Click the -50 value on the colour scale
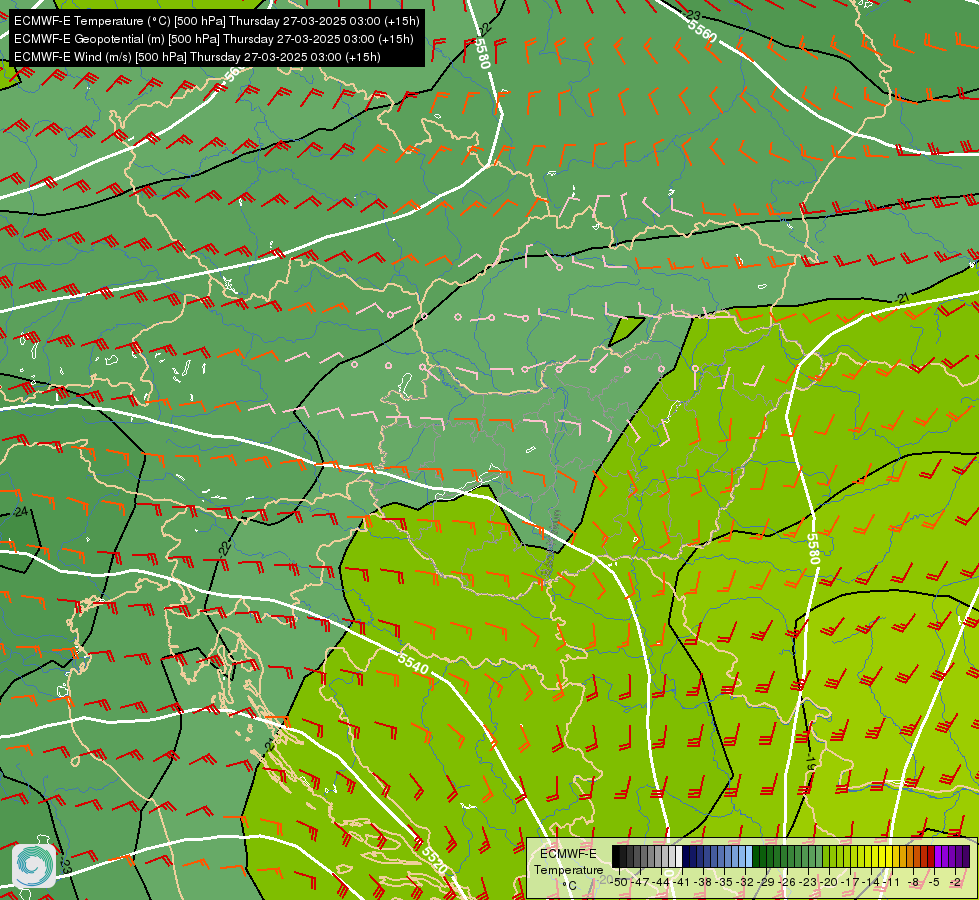 tap(619, 882)
